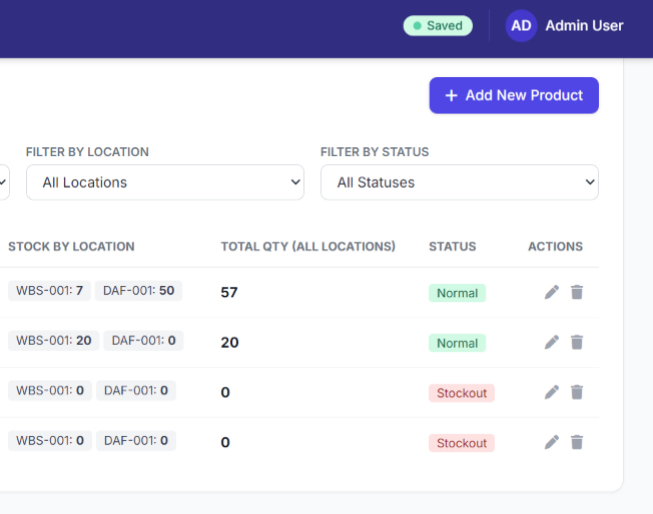Click the Stock By Location column header
The width and height of the screenshot is (653, 514).
pyautogui.click(x=71, y=247)
